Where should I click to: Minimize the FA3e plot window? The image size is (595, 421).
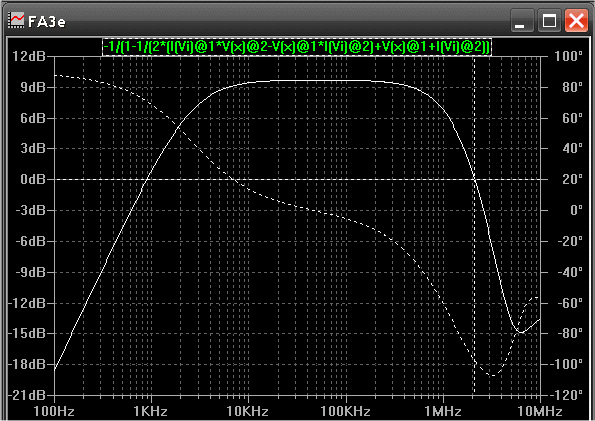pyautogui.click(x=522, y=20)
